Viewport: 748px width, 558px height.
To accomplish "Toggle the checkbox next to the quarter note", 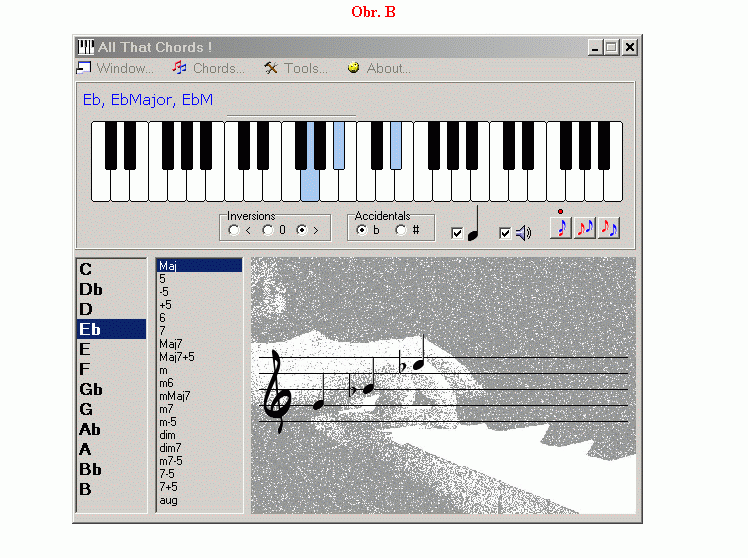I will pyautogui.click(x=457, y=233).
